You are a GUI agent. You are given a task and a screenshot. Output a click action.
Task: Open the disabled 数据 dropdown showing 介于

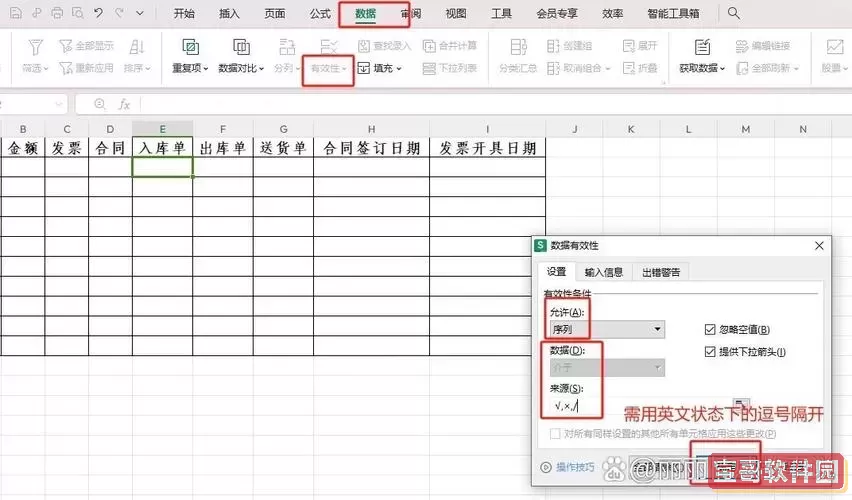[x=607, y=368]
